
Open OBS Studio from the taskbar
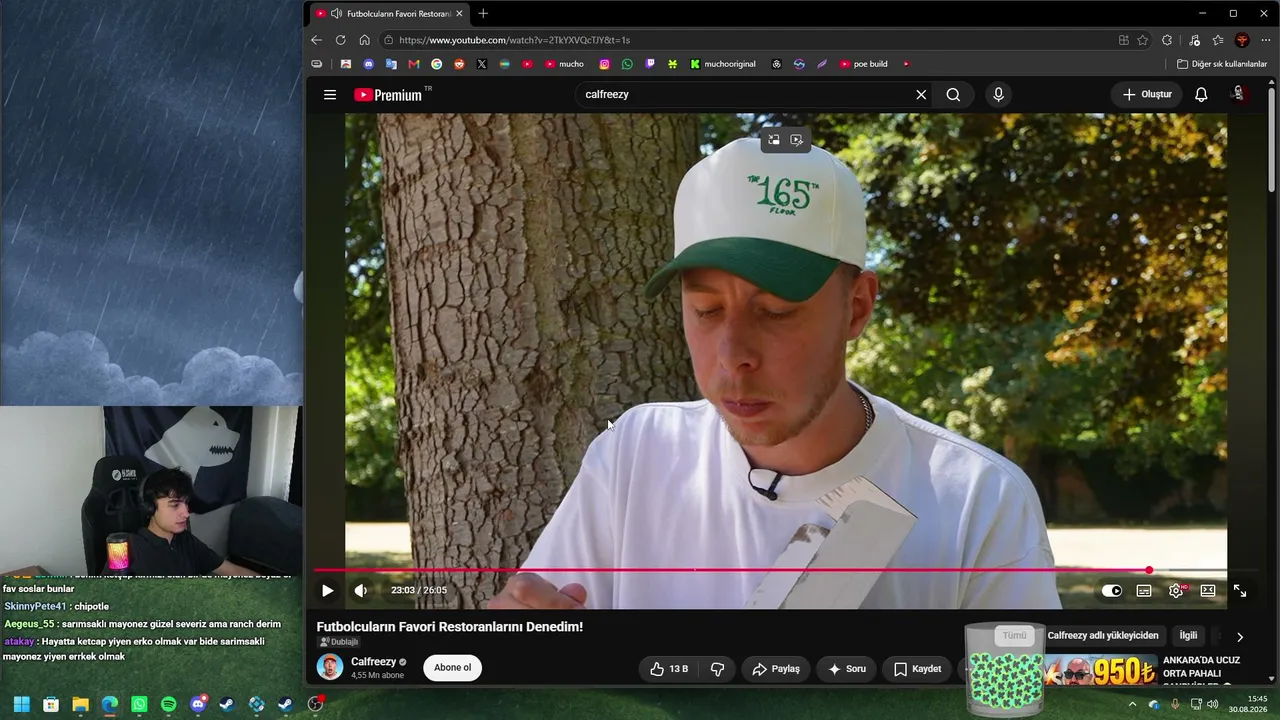pyautogui.click(x=315, y=705)
